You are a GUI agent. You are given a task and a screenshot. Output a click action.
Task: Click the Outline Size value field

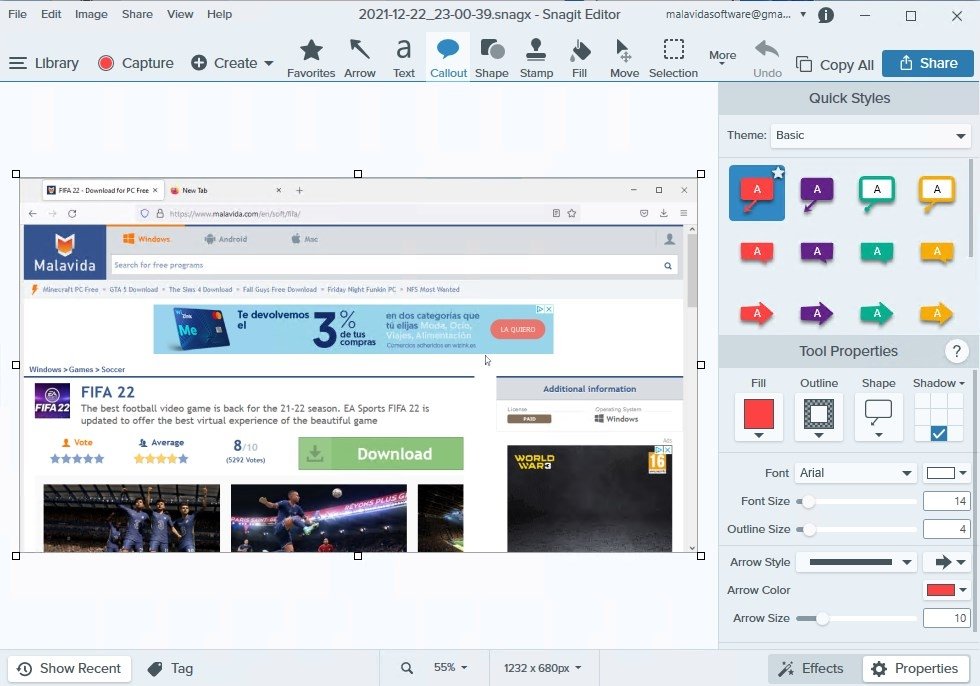(946, 529)
